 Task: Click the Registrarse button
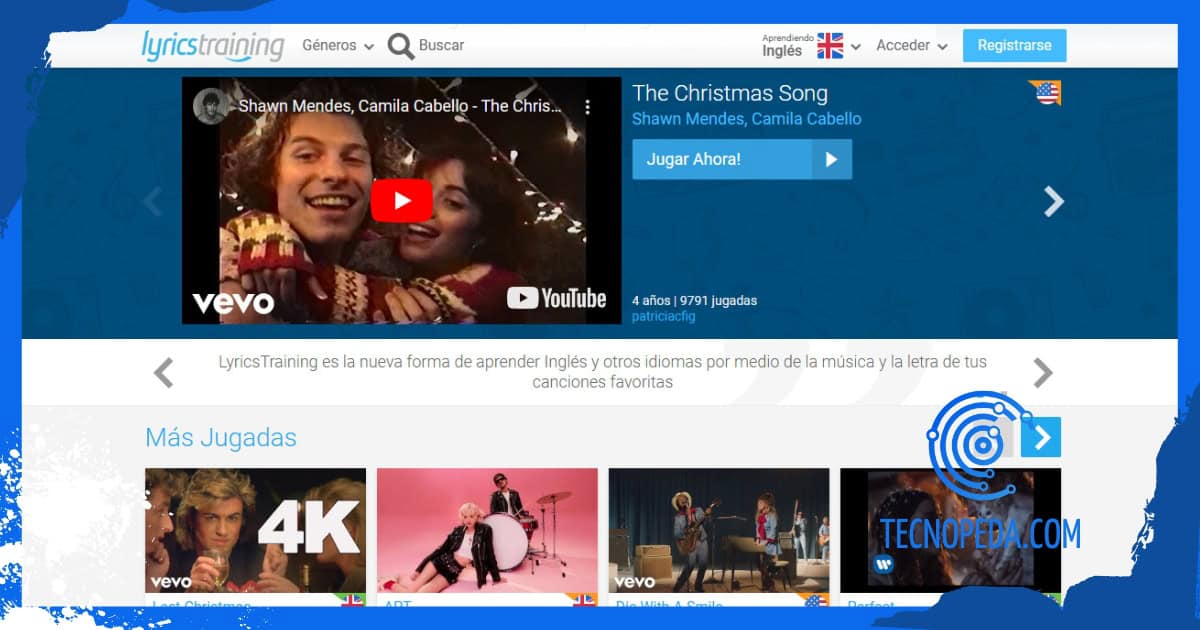pos(1014,45)
